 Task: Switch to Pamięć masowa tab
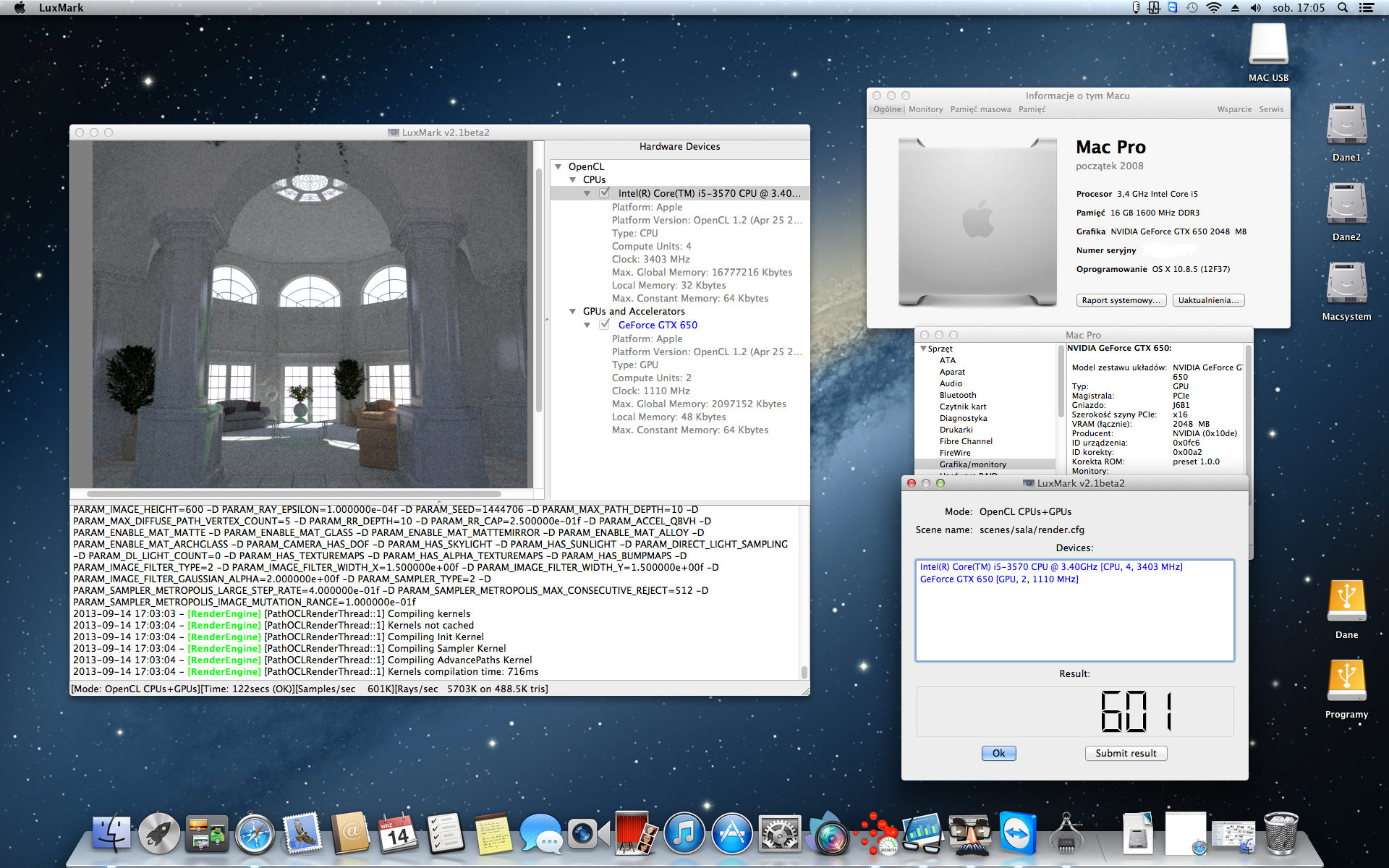(x=981, y=109)
